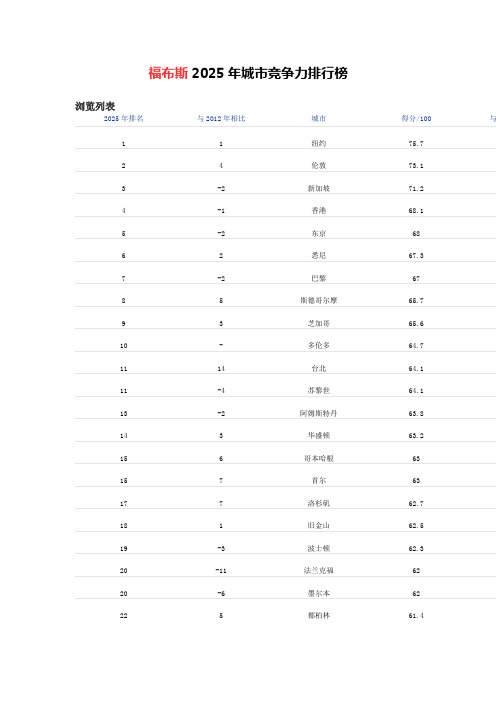Click the 得分/100 column header

tap(416, 119)
